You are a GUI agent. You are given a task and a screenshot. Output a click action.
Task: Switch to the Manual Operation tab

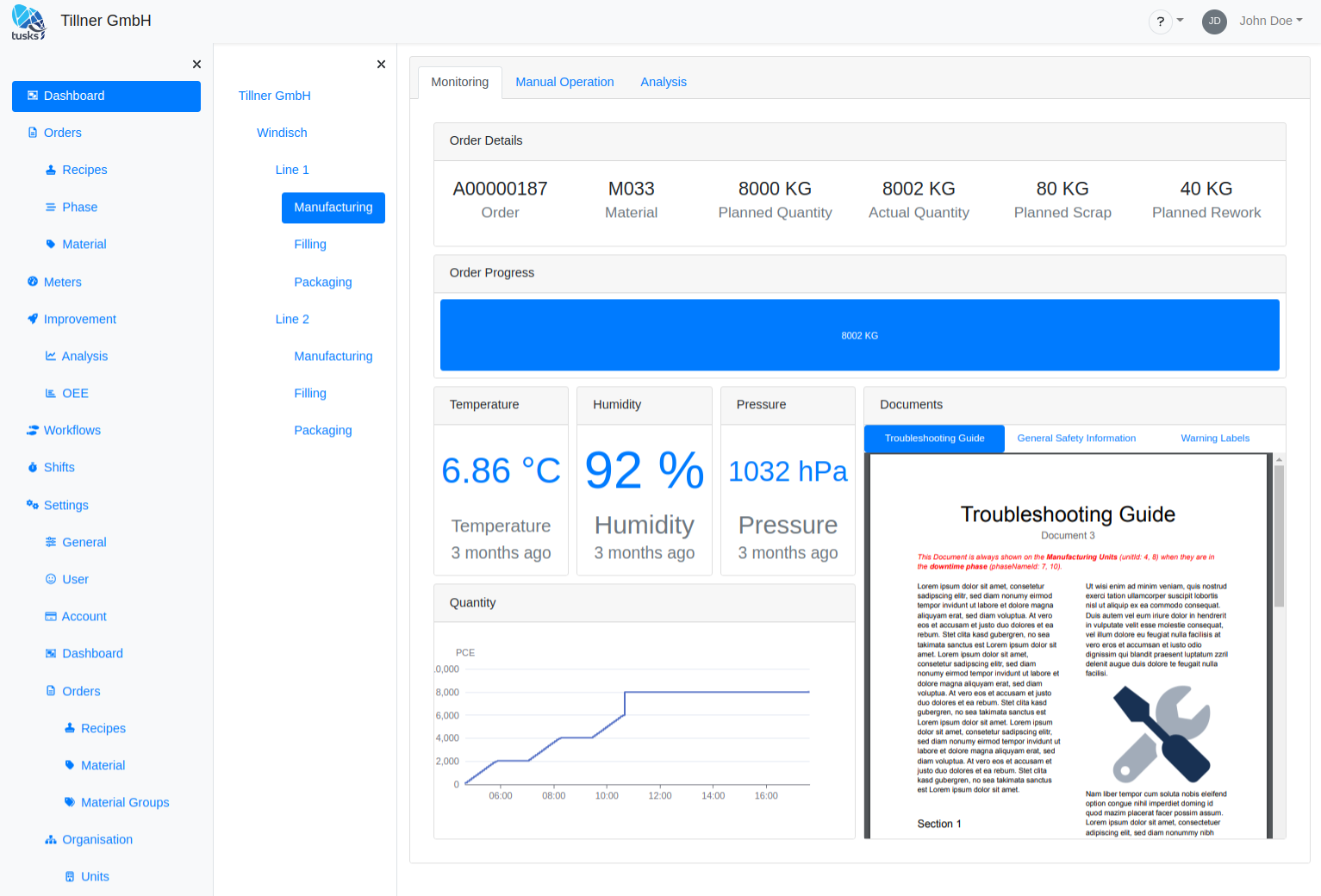[x=564, y=82]
